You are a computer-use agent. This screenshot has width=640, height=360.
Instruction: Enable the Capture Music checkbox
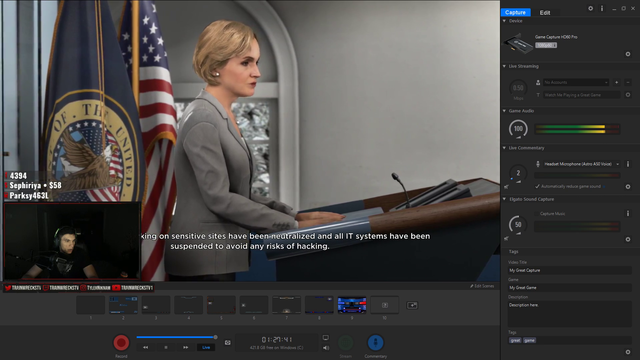537,213
